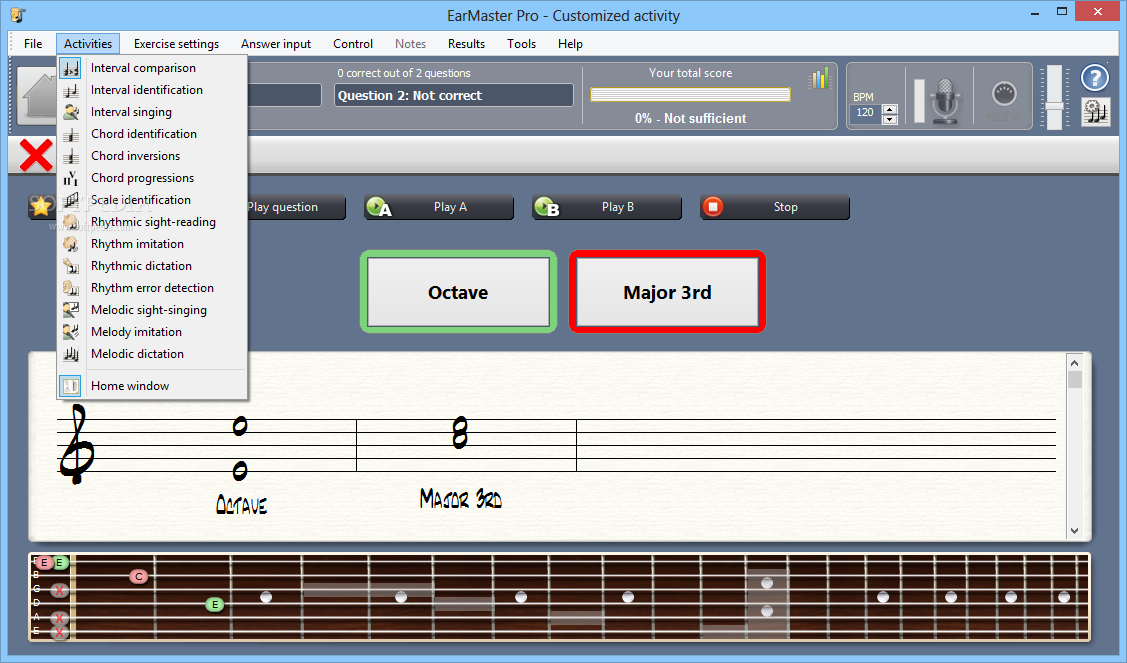Image resolution: width=1127 pixels, height=663 pixels.
Task: Click the Melodic dictation icon
Action: [70, 354]
